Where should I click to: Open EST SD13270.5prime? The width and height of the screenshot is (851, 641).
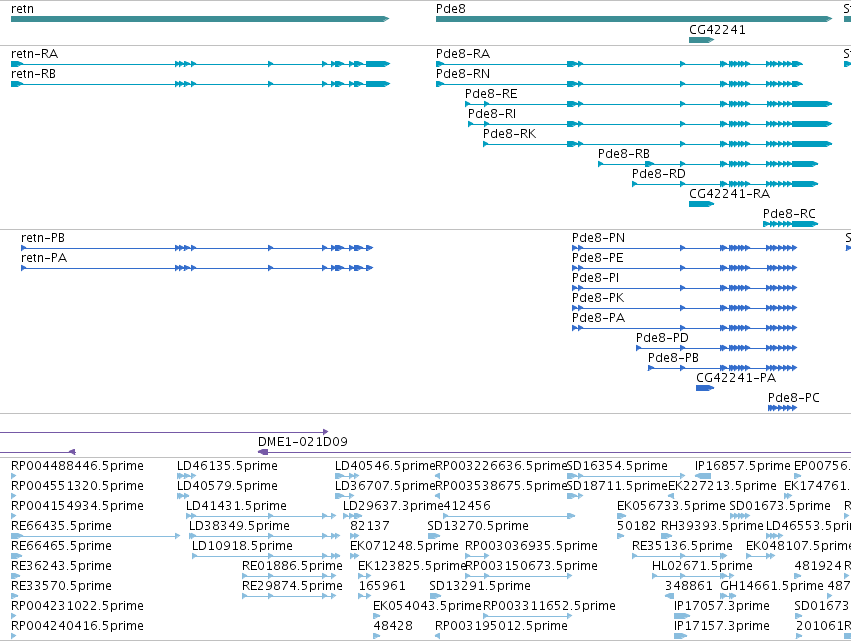(478, 526)
